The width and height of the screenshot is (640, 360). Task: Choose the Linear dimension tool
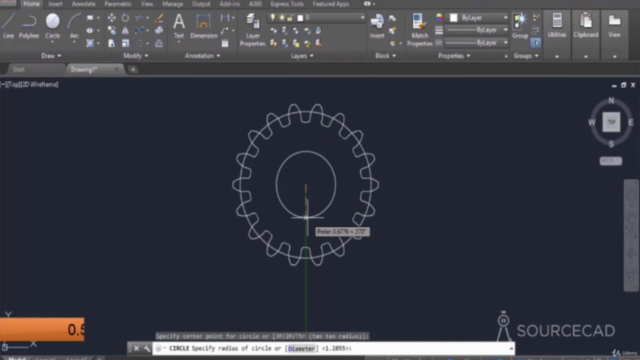225,18
